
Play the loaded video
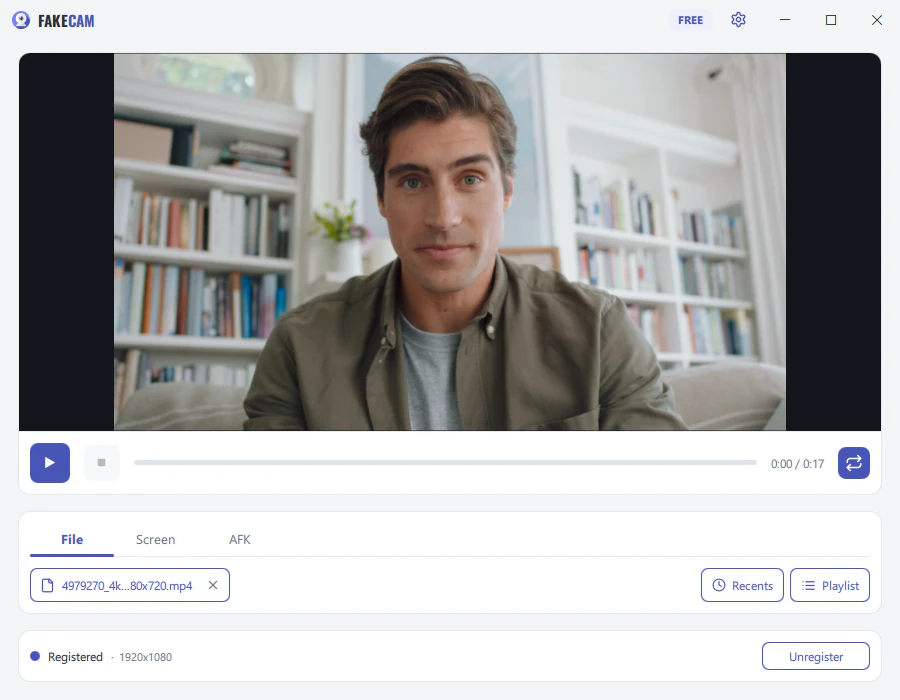50,463
